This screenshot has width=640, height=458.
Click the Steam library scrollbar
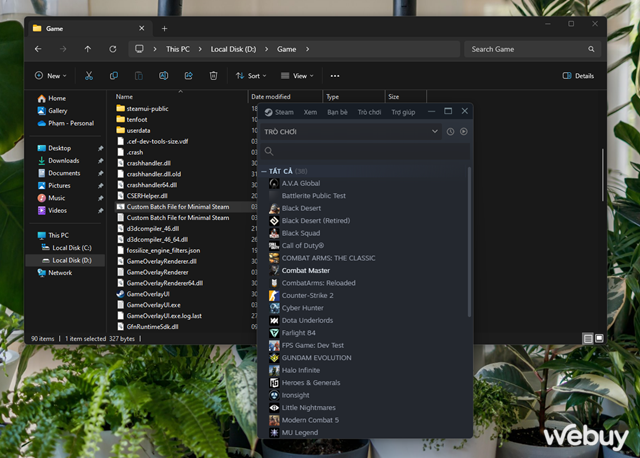pos(469,242)
